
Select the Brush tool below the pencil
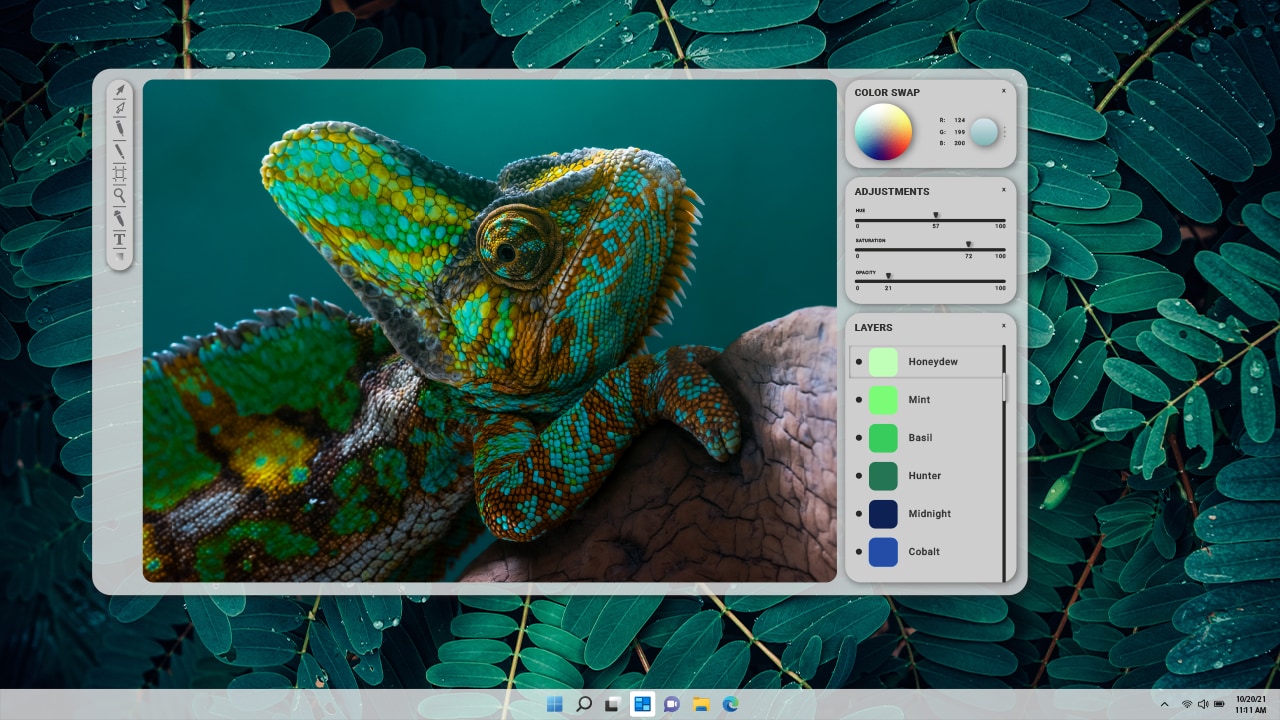[120, 151]
